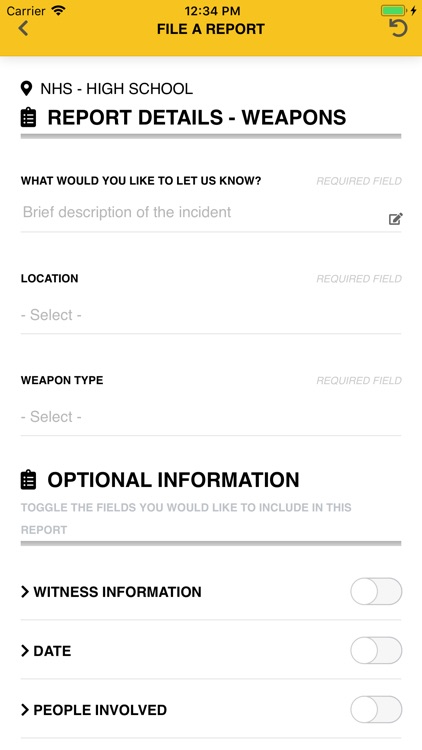Click the battery icon in the status bar
This screenshot has height=750, width=422.
pyautogui.click(x=393, y=11)
